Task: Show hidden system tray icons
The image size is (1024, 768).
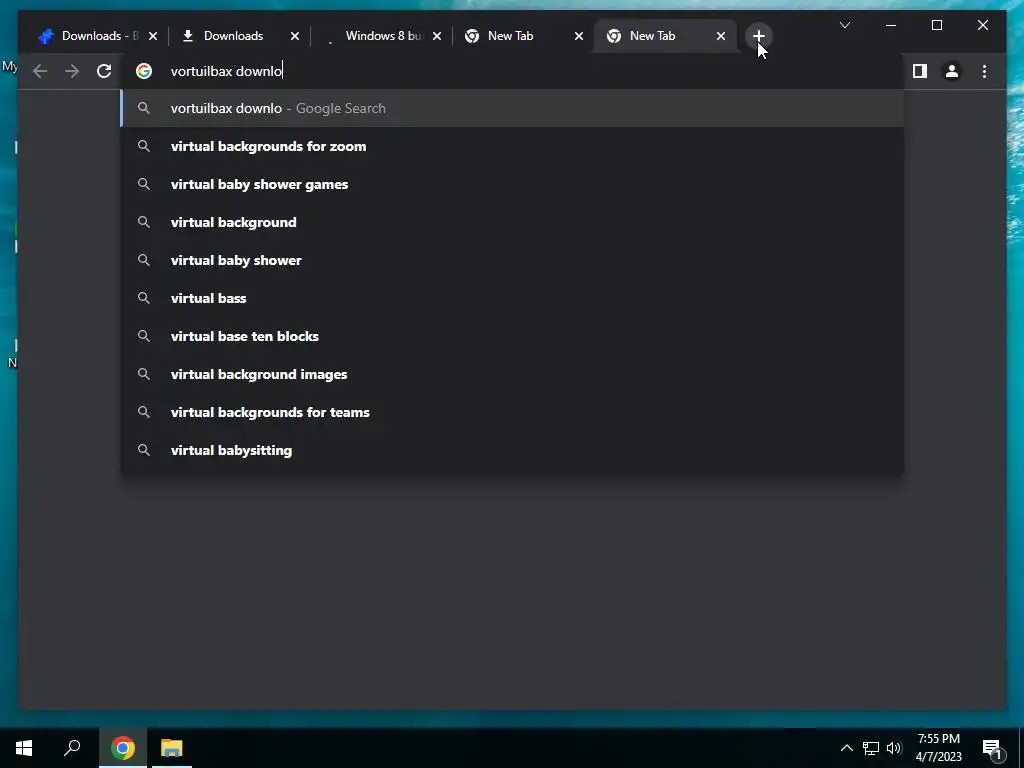Action: point(846,748)
